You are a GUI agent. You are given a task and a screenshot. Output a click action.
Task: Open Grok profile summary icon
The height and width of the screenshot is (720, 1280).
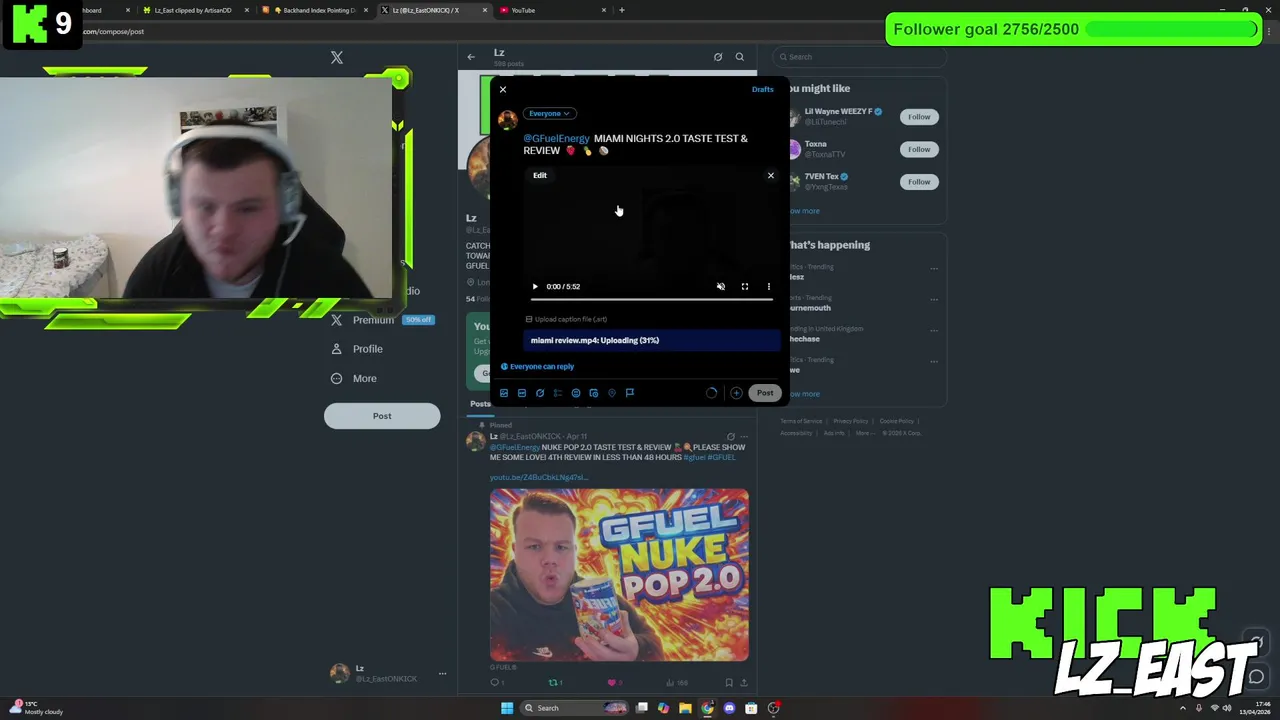718,57
